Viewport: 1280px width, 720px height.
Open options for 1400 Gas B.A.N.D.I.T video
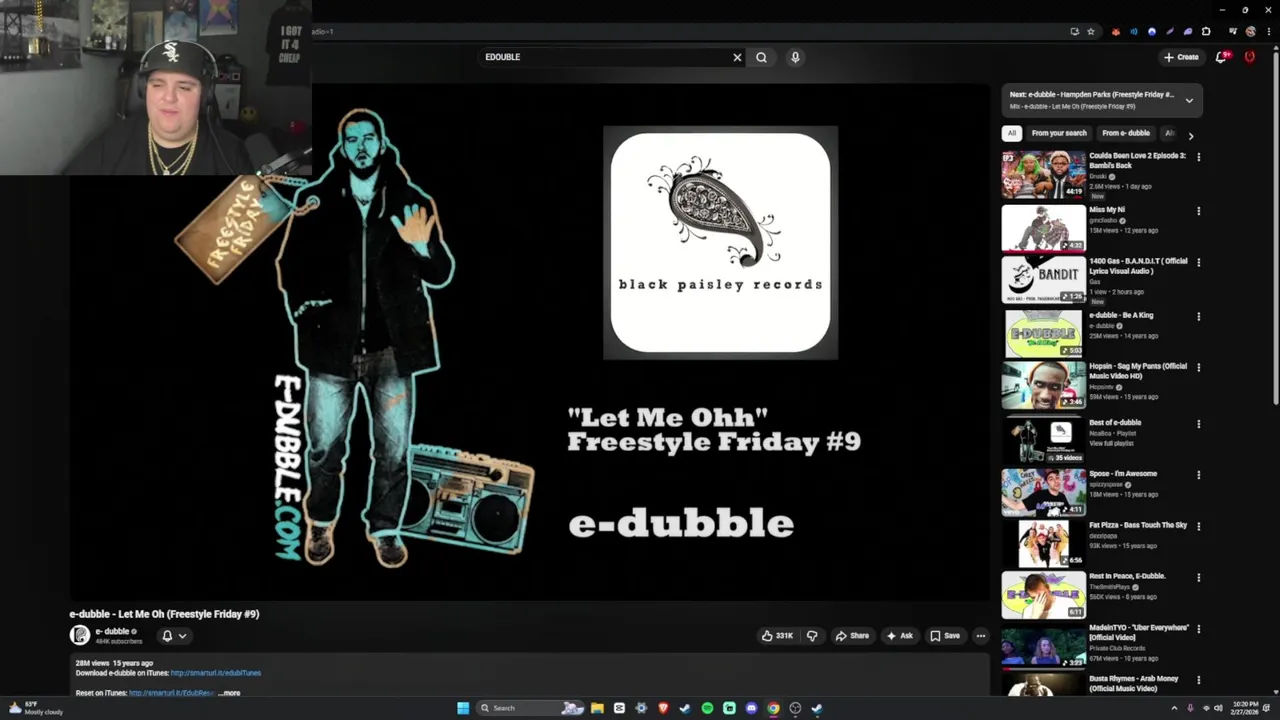coord(1198,262)
